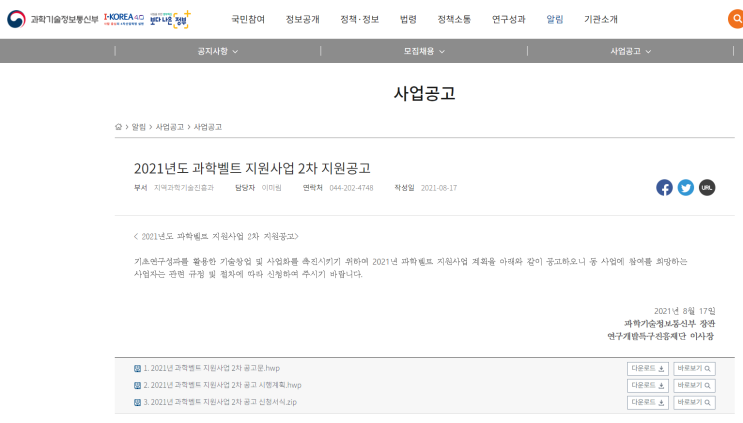Click last 사업공고 breadcrumb item
This screenshot has height=423, width=743.
[208, 127]
